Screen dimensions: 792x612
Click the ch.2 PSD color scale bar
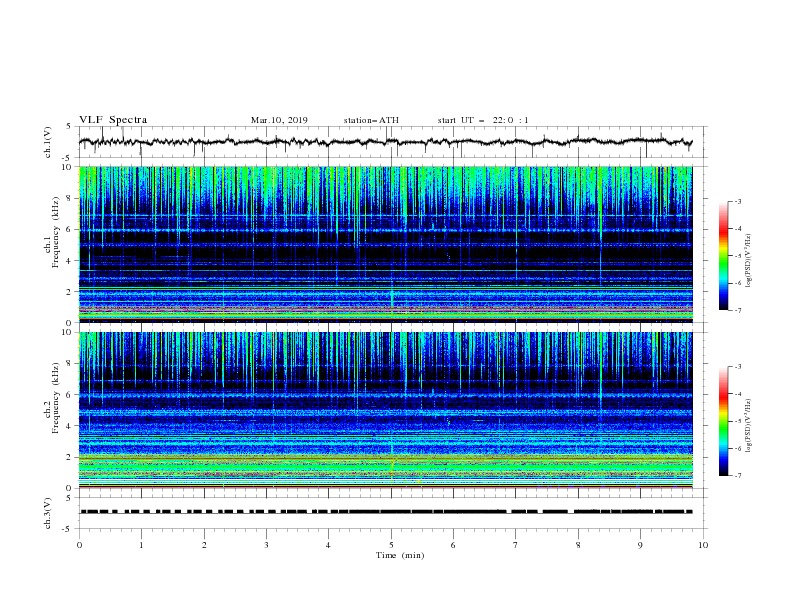point(724,421)
